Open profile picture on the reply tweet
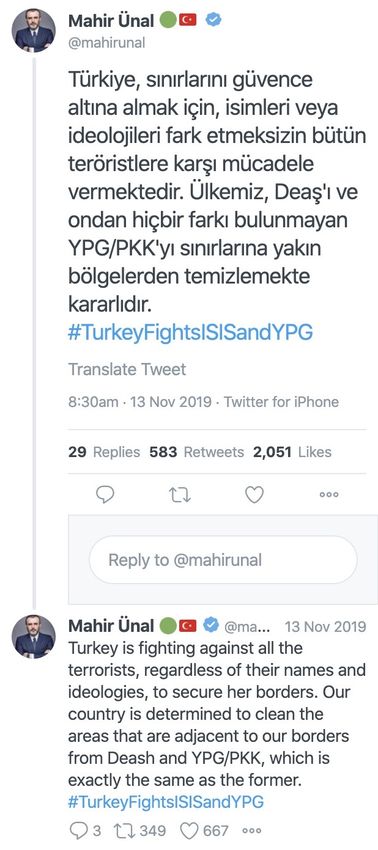The height and width of the screenshot is (850, 378). click(x=34, y=636)
